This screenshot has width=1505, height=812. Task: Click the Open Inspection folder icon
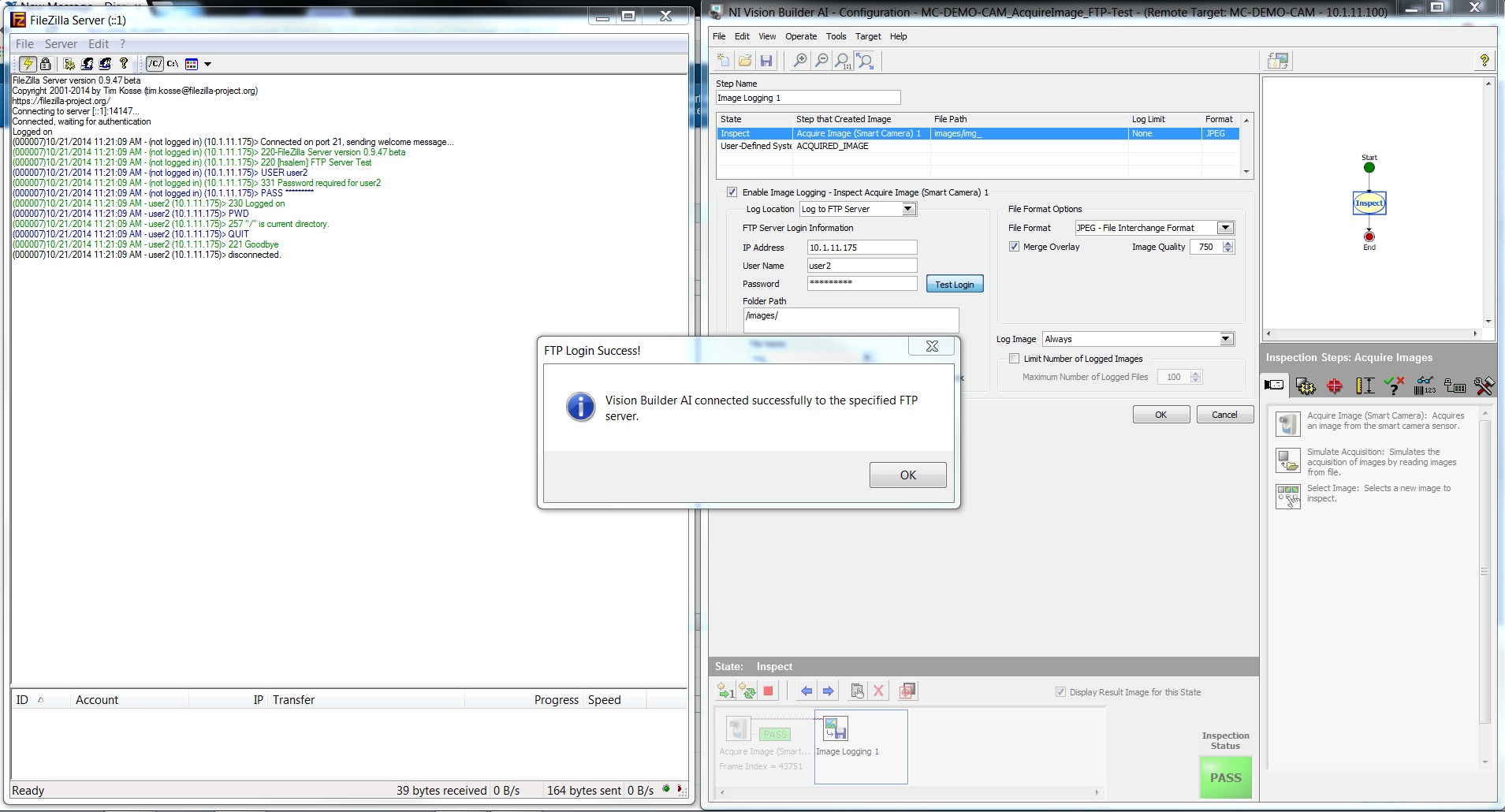click(745, 61)
